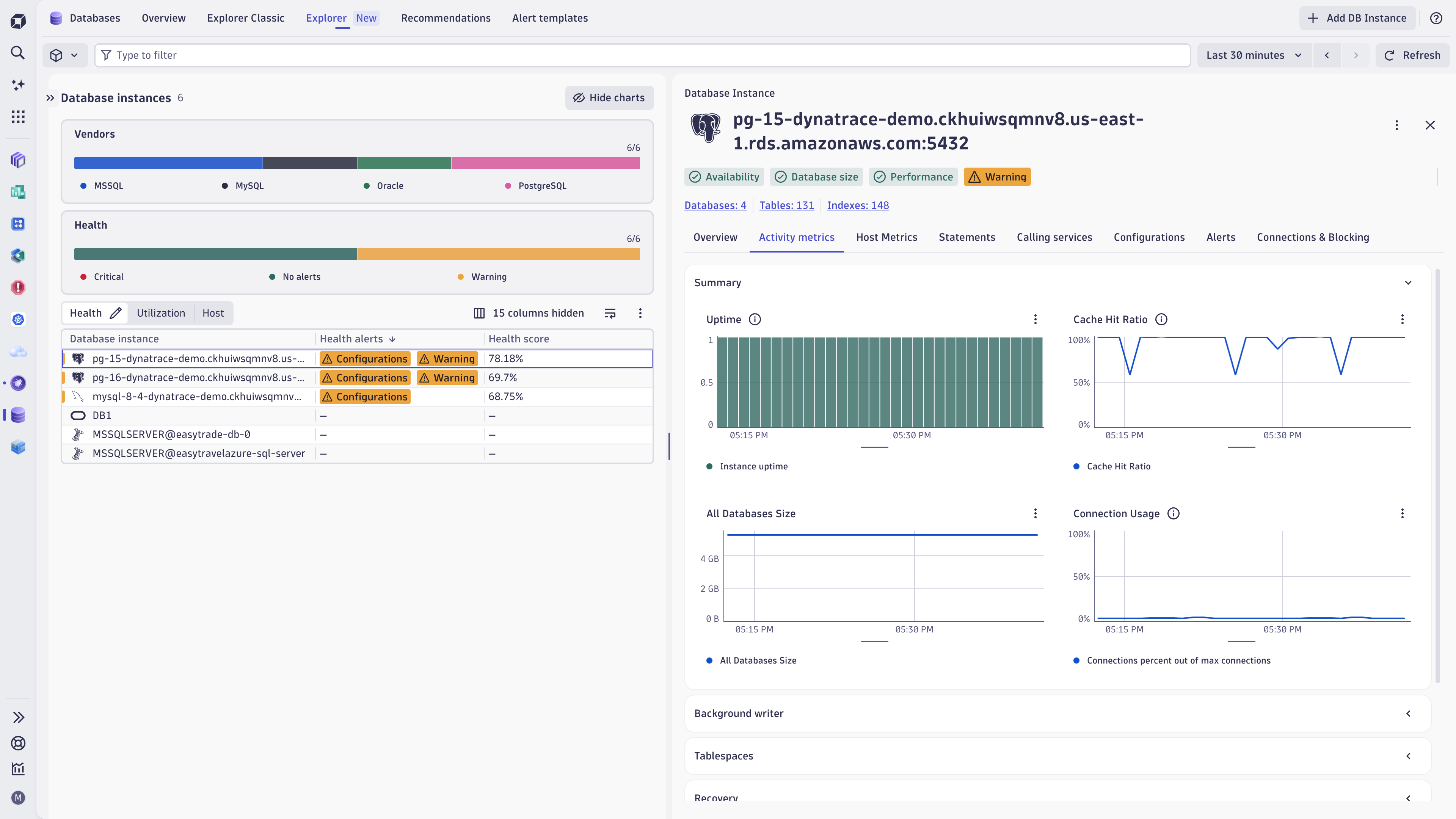The width and height of the screenshot is (1456, 819).
Task: Toggle Connections percent out of max legend
Action: (1172, 660)
